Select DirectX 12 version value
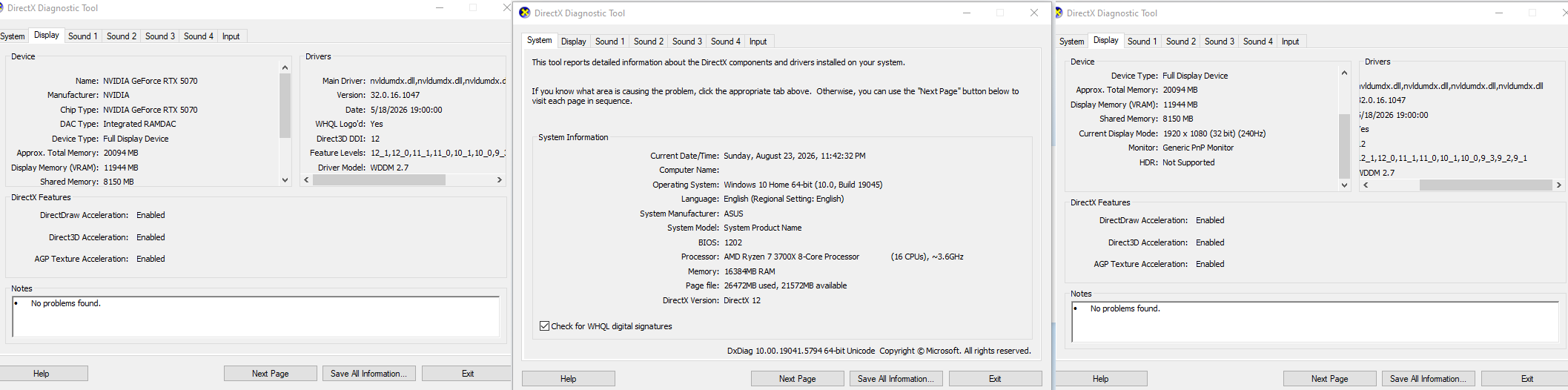This screenshot has width=1568, height=390. pyautogui.click(x=742, y=300)
